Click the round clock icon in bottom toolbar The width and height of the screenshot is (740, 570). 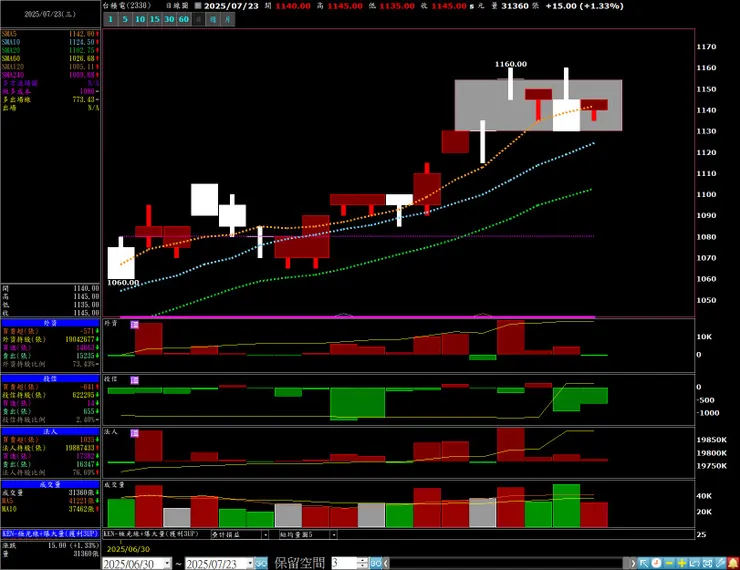click(x=656, y=563)
